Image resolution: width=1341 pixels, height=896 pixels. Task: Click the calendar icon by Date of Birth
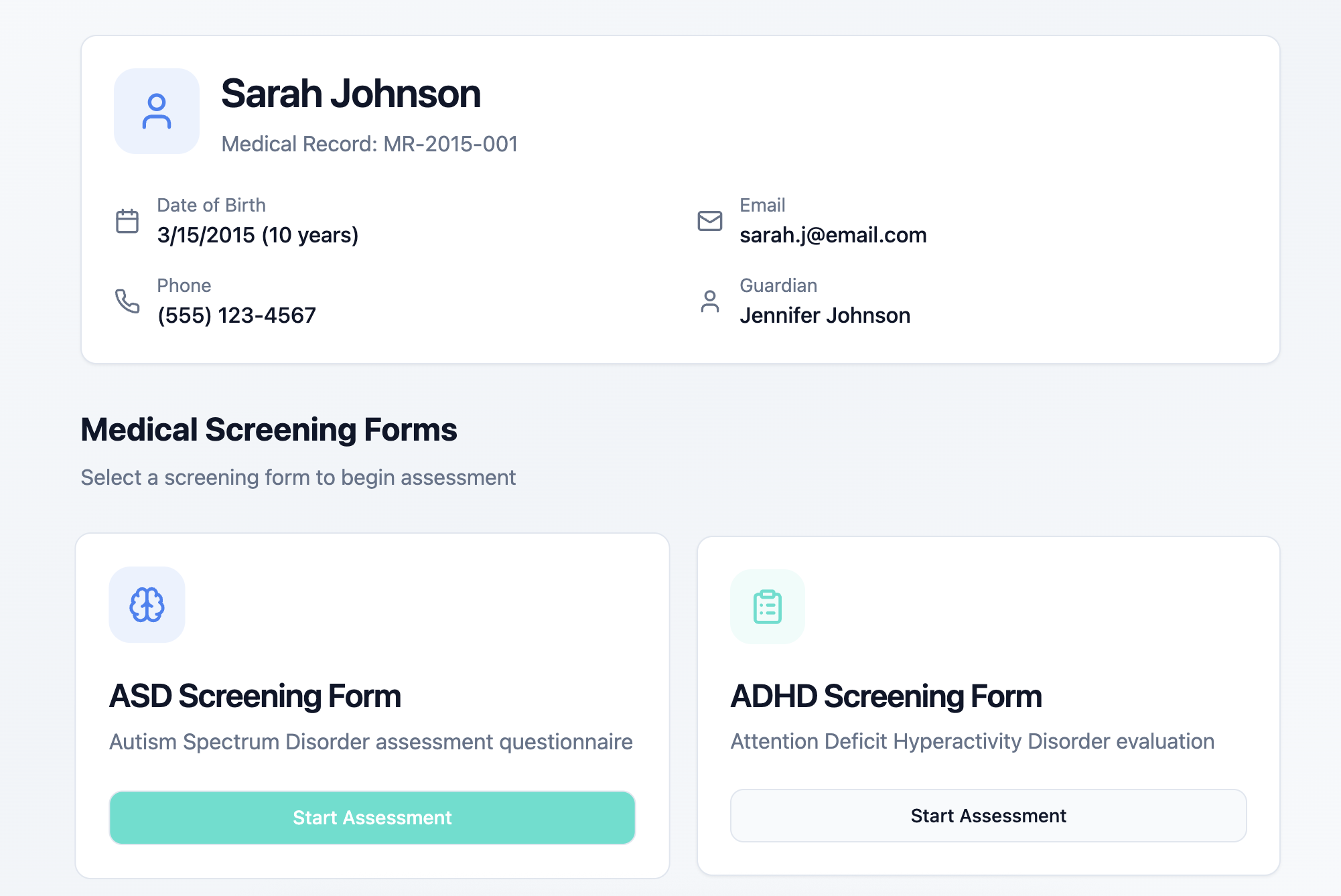[x=127, y=221]
